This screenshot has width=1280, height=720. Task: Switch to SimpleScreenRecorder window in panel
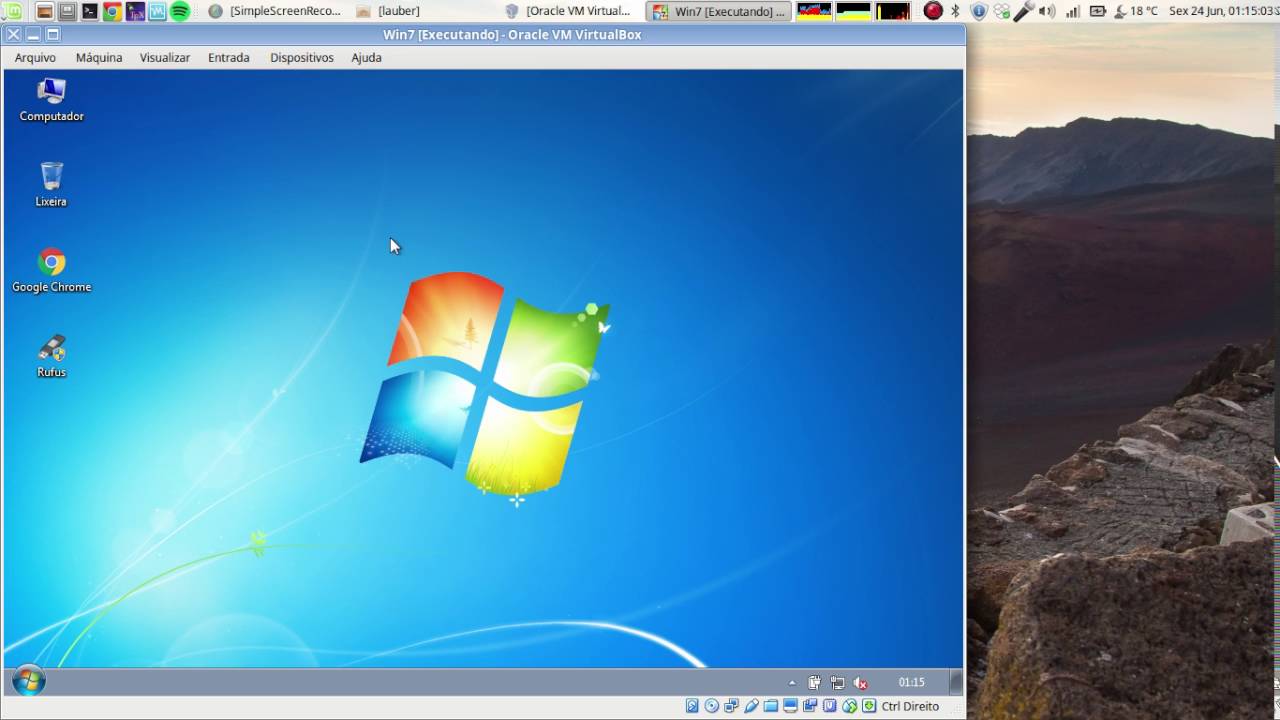pos(275,12)
